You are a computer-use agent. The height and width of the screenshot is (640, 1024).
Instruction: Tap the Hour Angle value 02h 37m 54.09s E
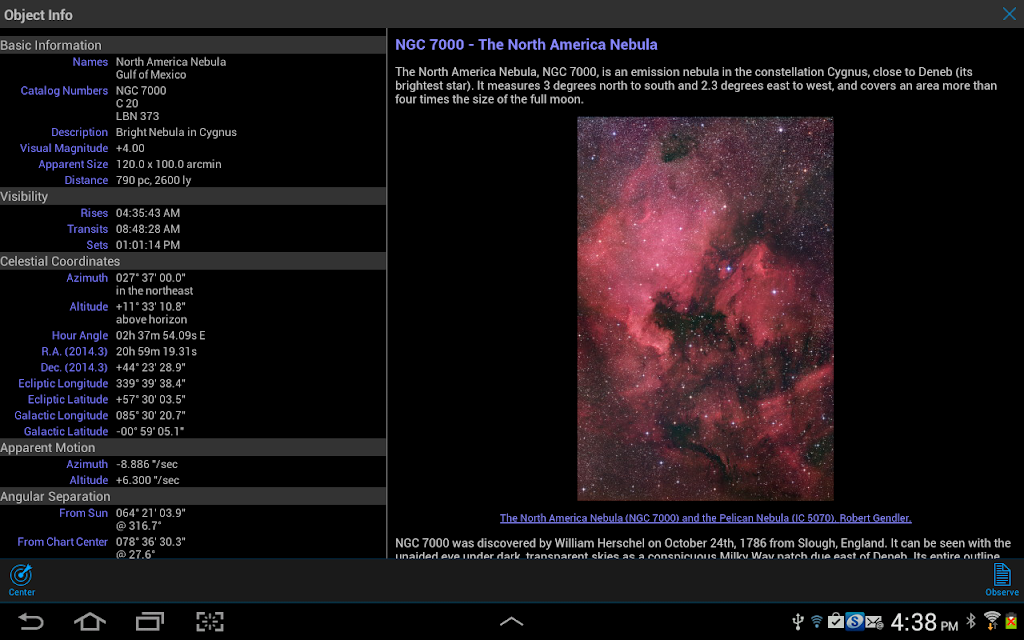coord(161,335)
